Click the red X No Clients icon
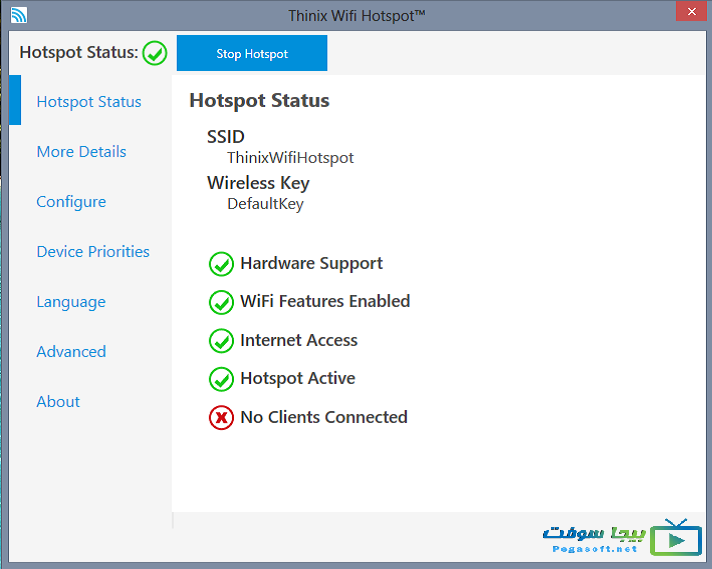The width and height of the screenshot is (712, 569). [221, 417]
